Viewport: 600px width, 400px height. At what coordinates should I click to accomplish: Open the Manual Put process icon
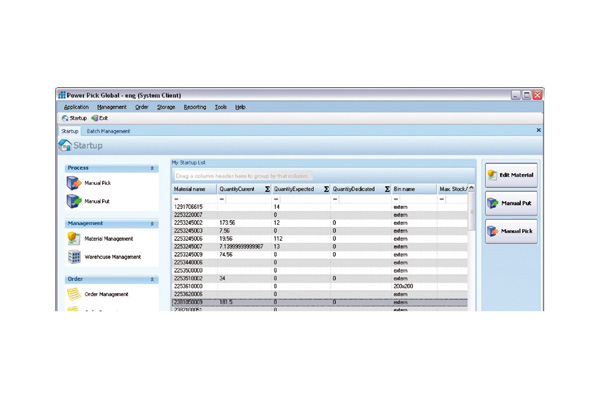73,201
